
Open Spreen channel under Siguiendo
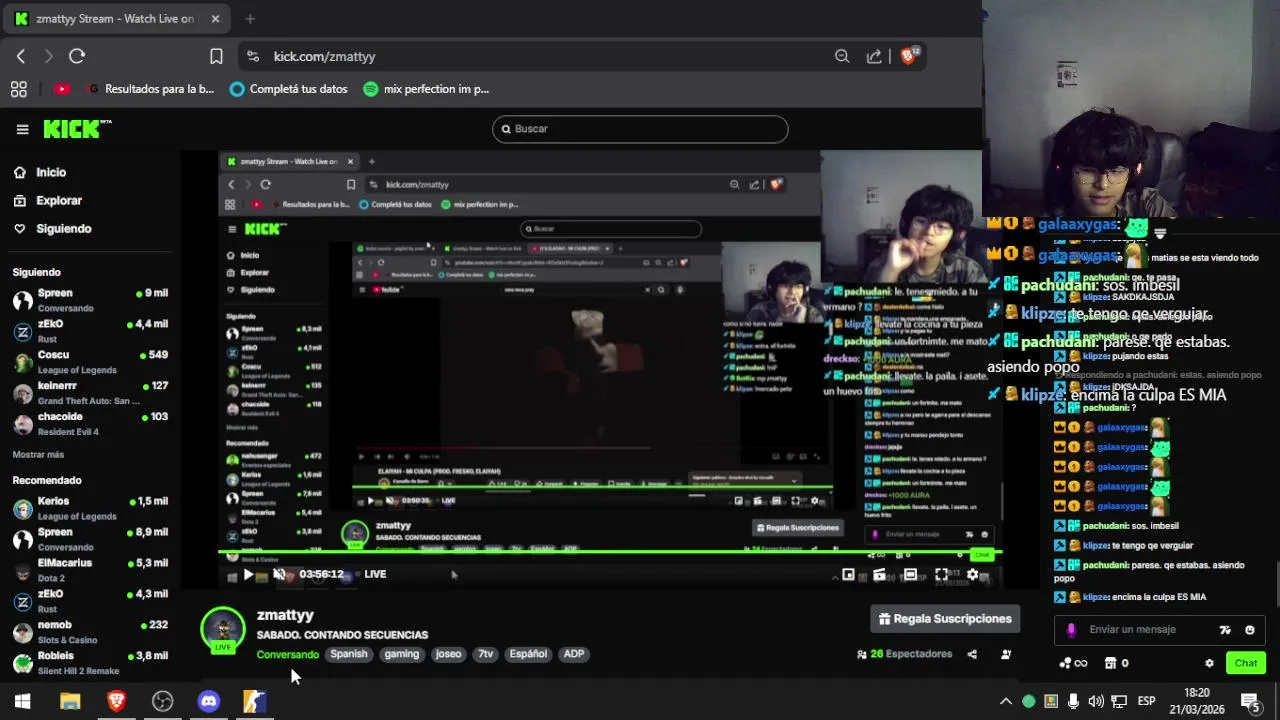90,300
